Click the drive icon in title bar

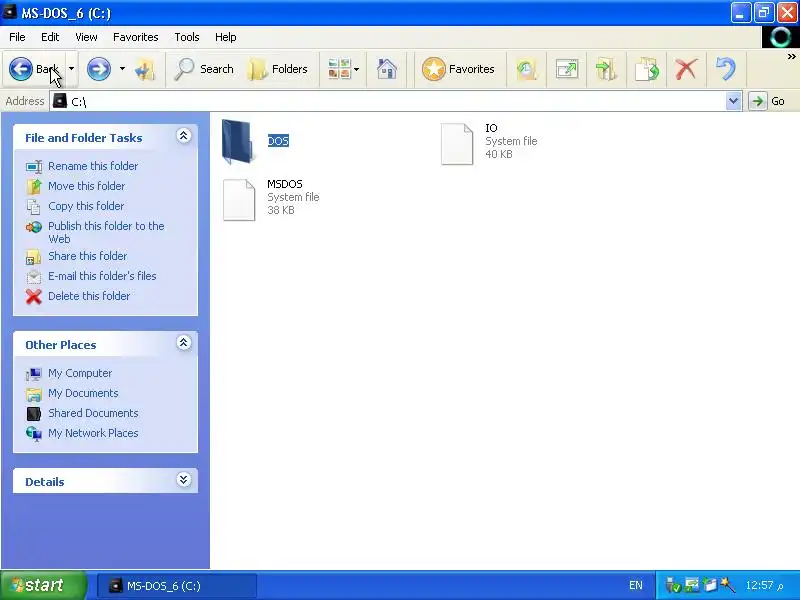click(9, 11)
